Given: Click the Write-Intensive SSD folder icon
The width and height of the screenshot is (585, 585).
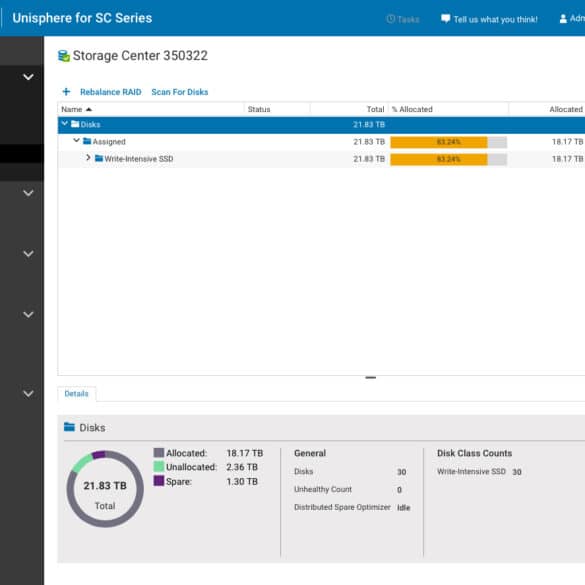Looking at the screenshot, I should [99, 158].
